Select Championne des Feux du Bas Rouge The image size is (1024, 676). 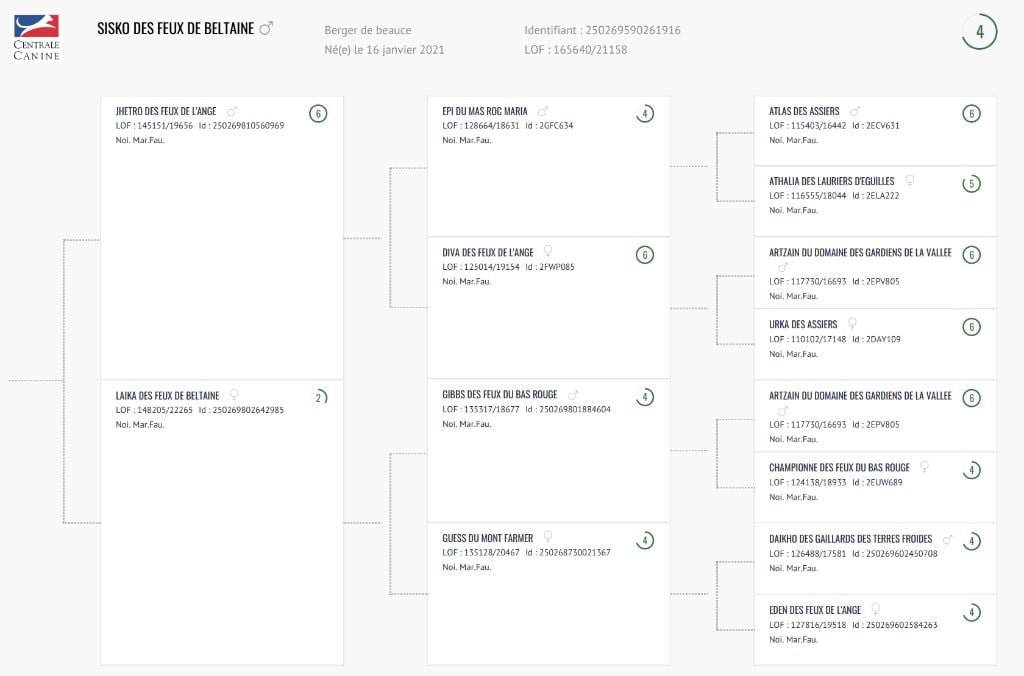click(839, 467)
